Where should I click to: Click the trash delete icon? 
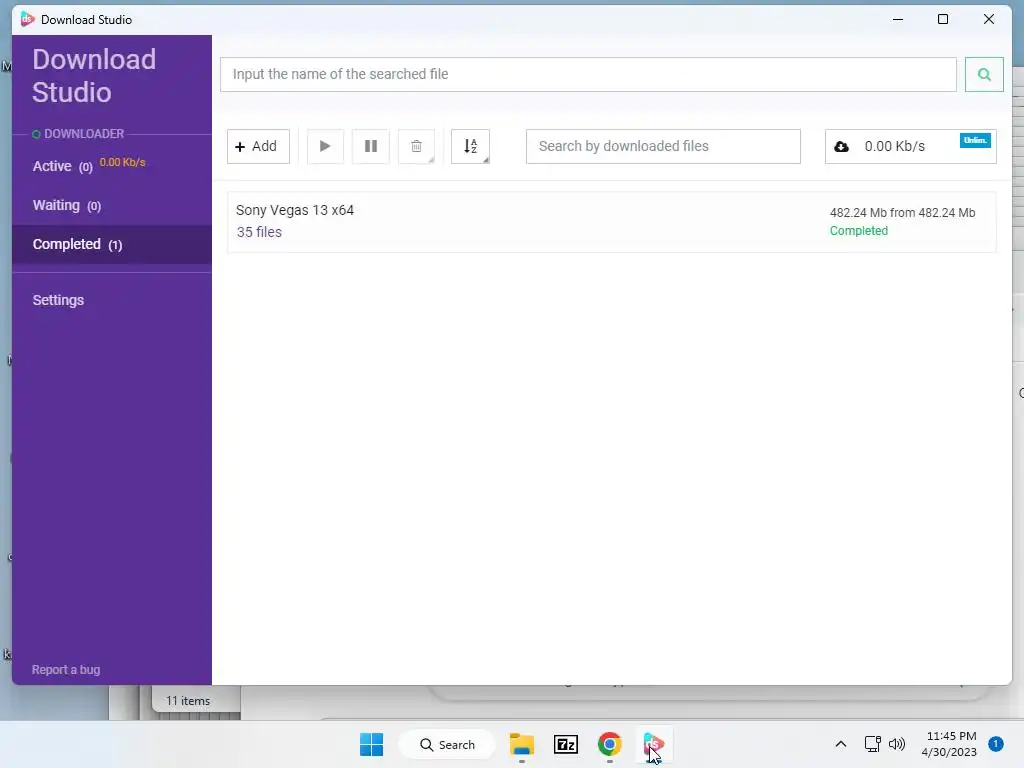click(416, 146)
